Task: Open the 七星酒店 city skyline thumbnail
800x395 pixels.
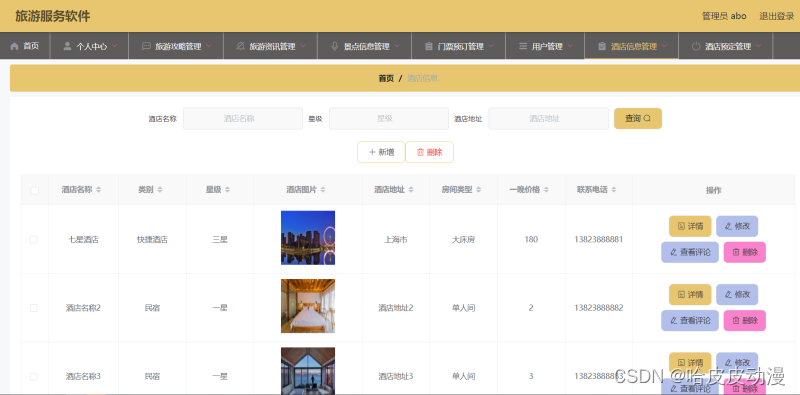Action: pos(308,238)
